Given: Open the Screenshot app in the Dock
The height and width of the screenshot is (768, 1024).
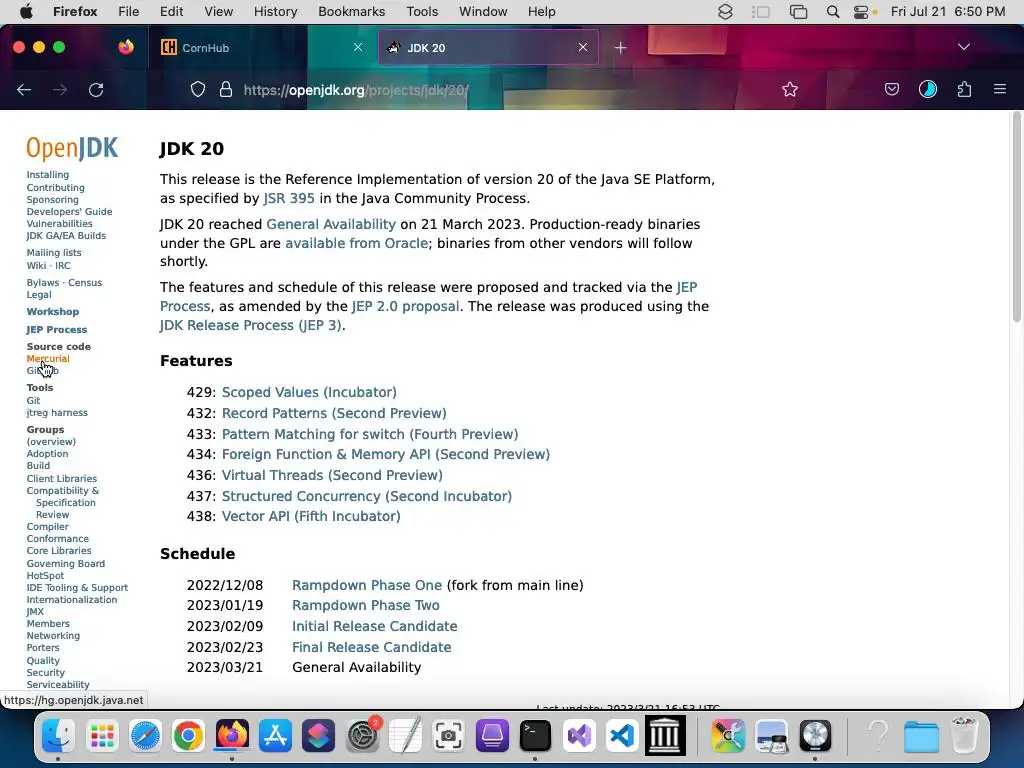Looking at the screenshot, I should (448, 736).
